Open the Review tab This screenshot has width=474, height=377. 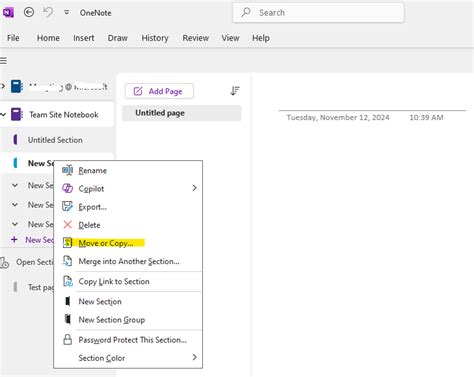196,38
